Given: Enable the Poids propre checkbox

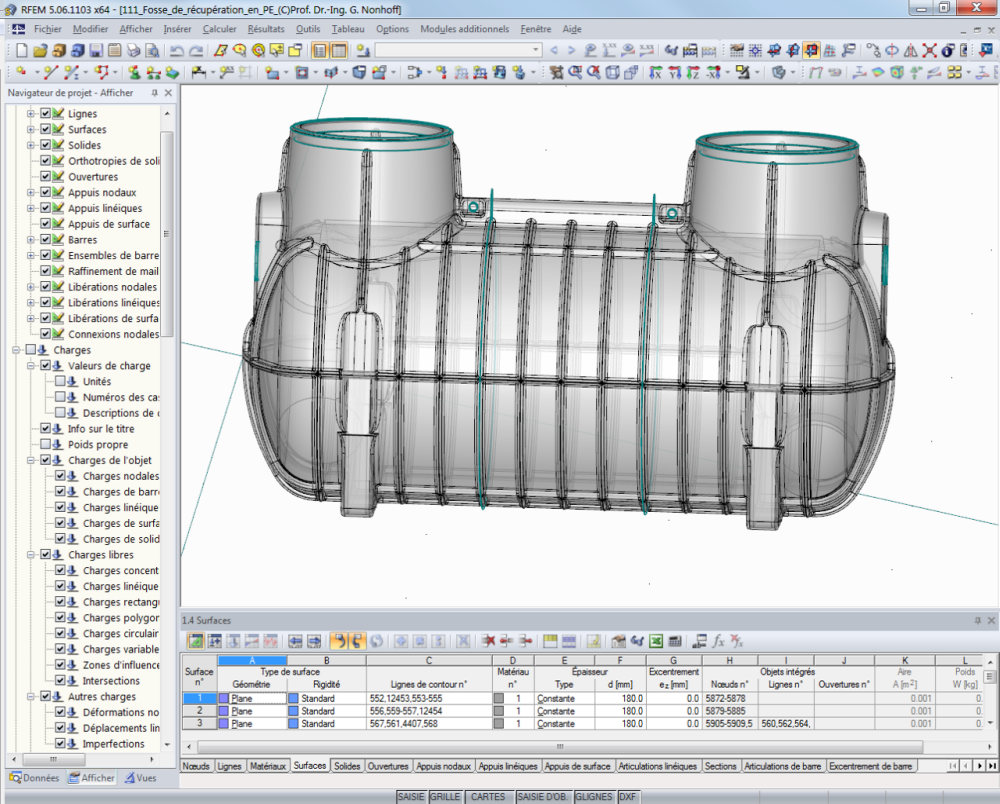Looking at the screenshot, I should point(45,444).
